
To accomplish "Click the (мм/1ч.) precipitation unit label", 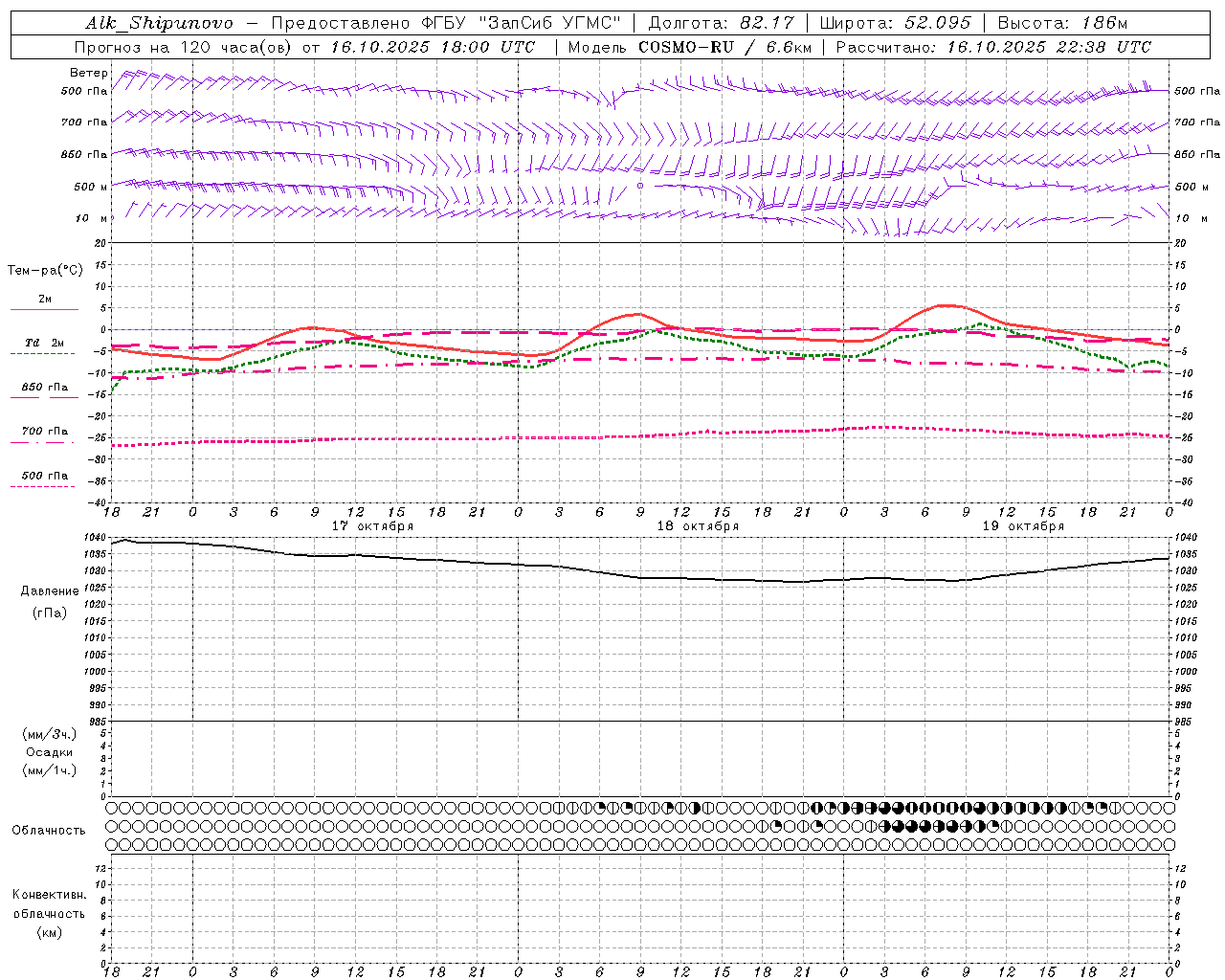I will 50,770.
